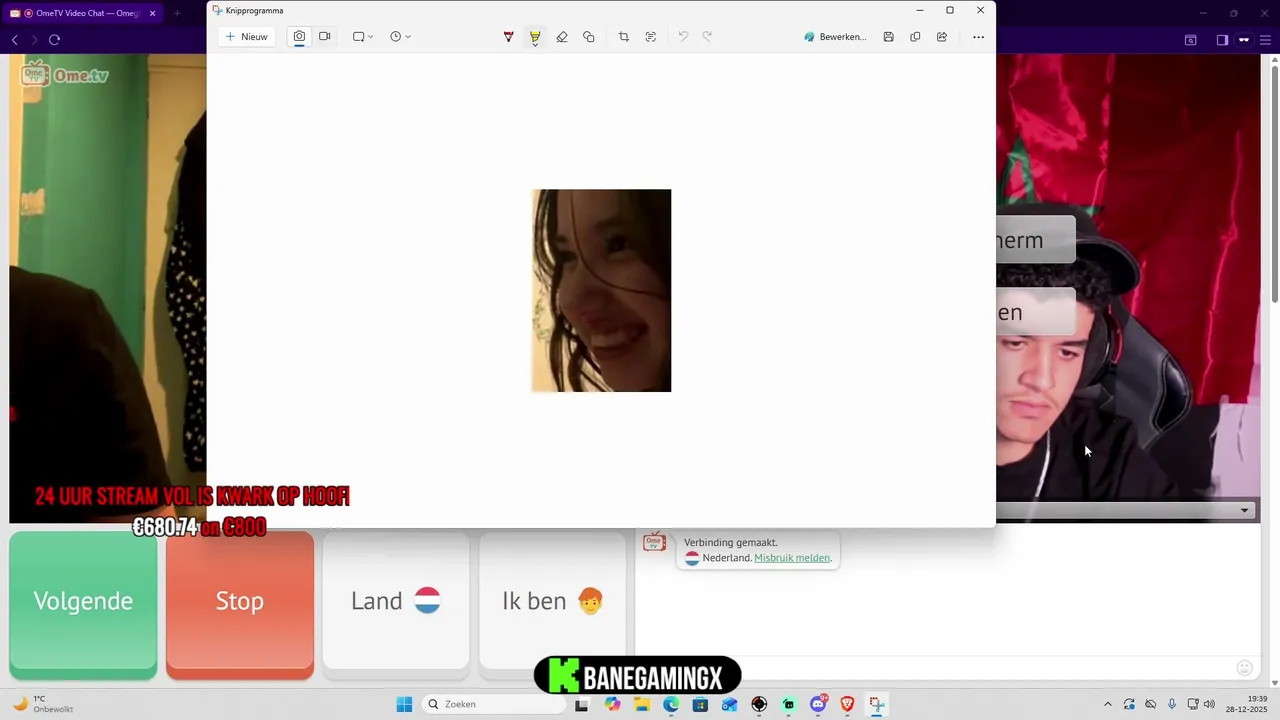The width and height of the screenshot is (1280, 720).
Task: Open File Explorer from taskbar
Action: click(642, 704)
